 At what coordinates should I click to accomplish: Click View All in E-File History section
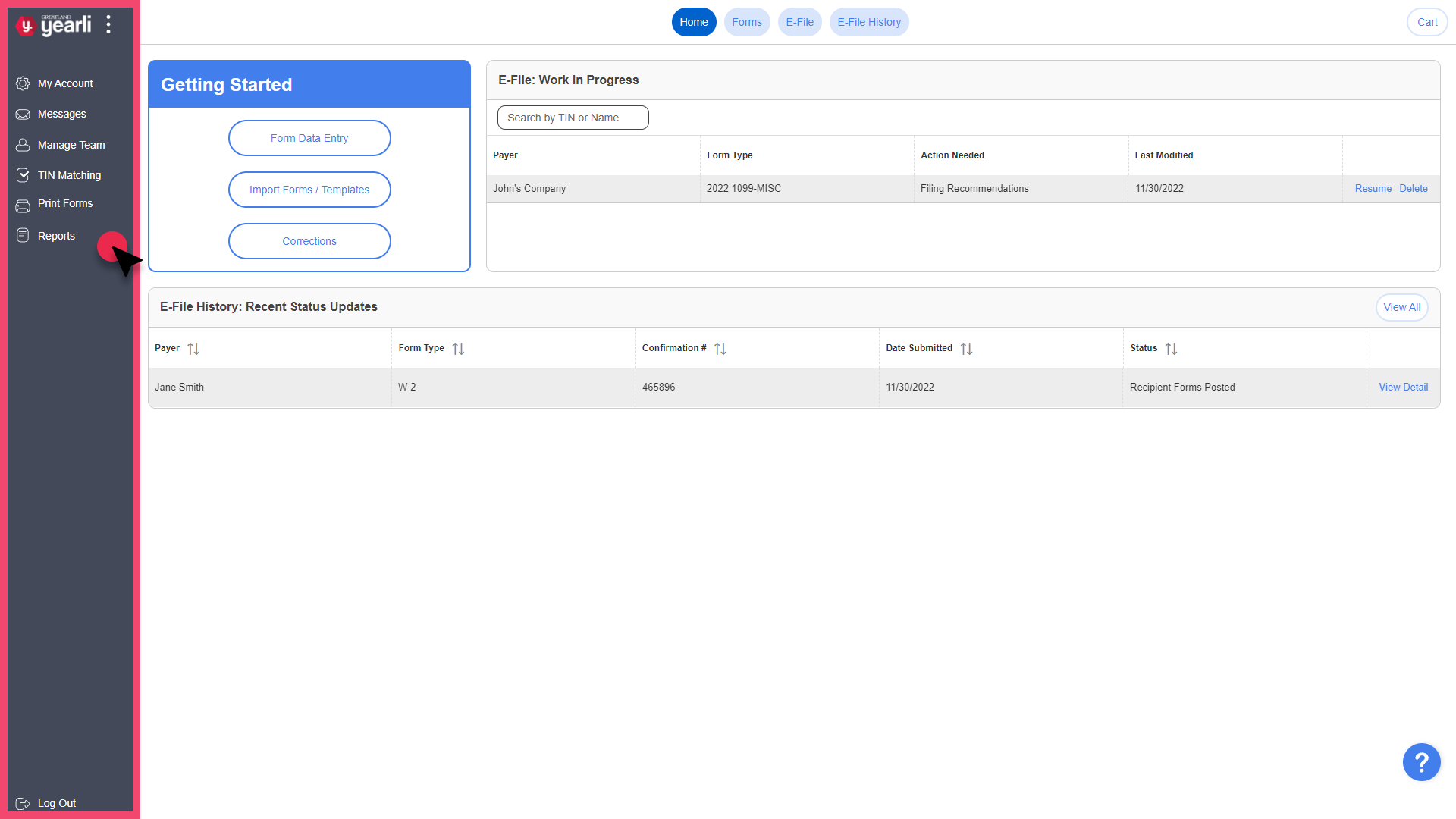coord(1401,307)
